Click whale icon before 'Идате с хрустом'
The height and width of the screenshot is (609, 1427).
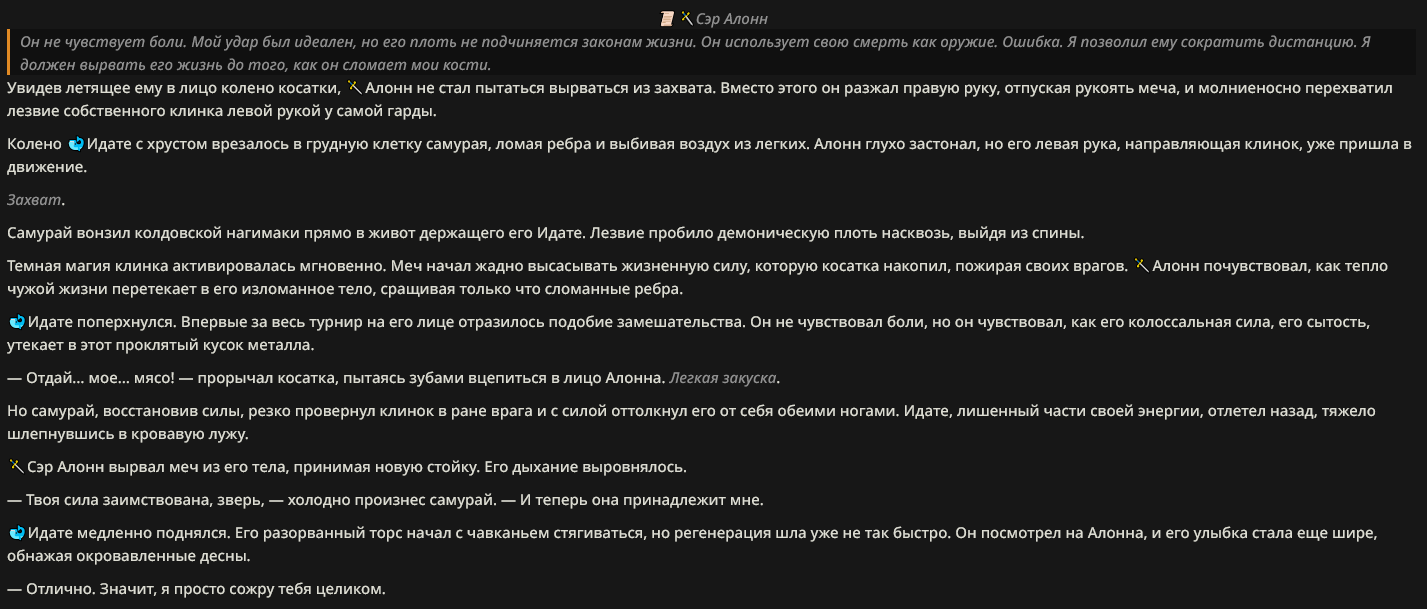coord(76,144)
